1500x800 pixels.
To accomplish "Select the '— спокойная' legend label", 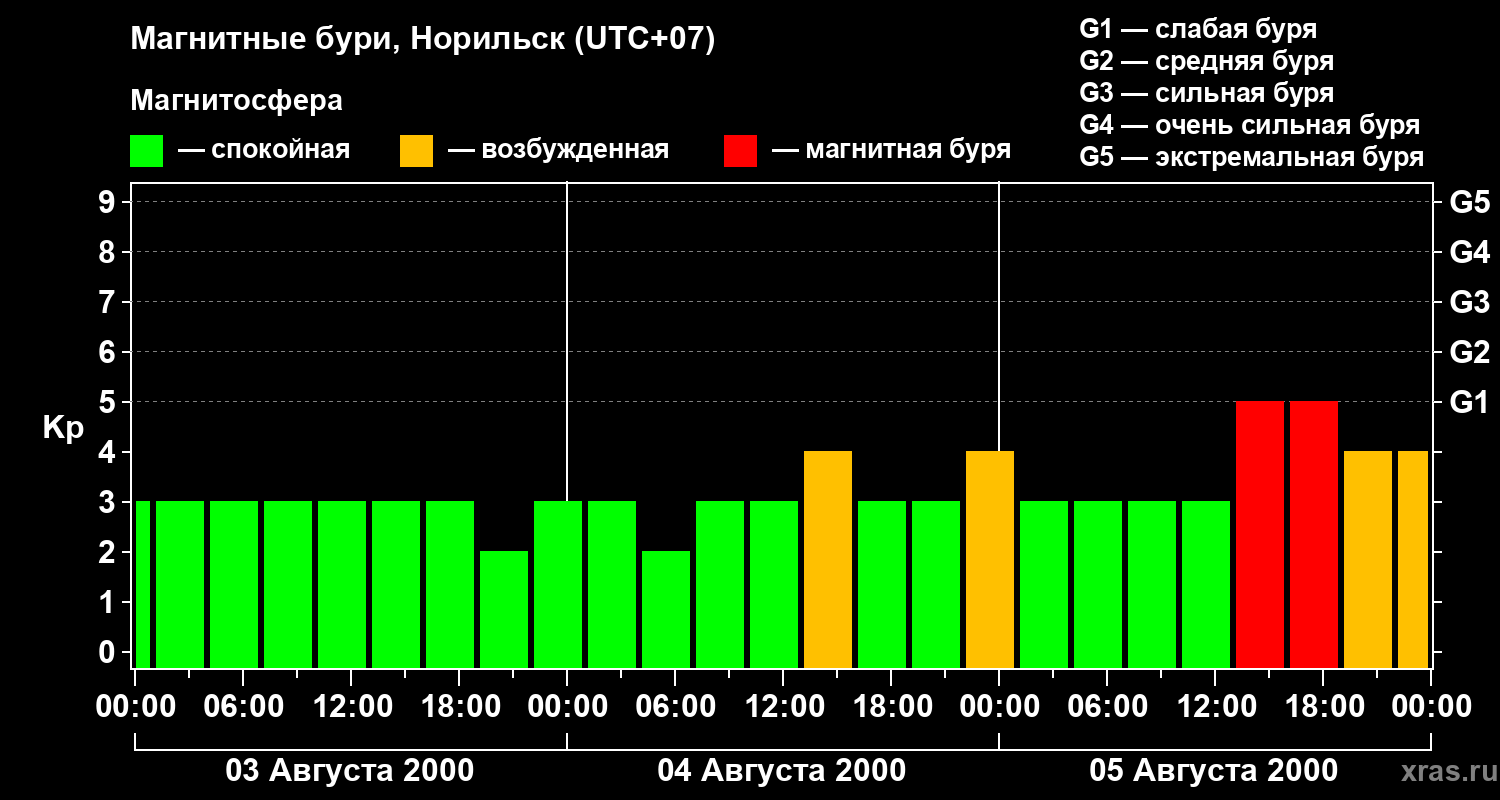I will coord(264,150).
